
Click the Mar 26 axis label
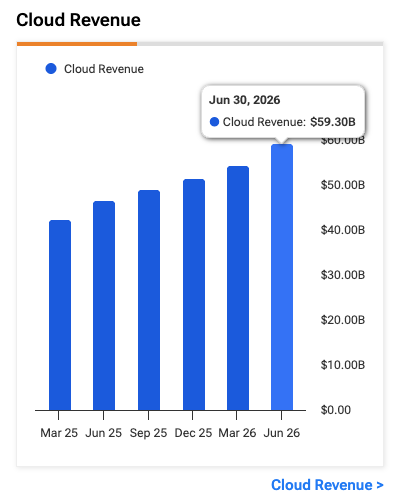(x=237, y=433)
